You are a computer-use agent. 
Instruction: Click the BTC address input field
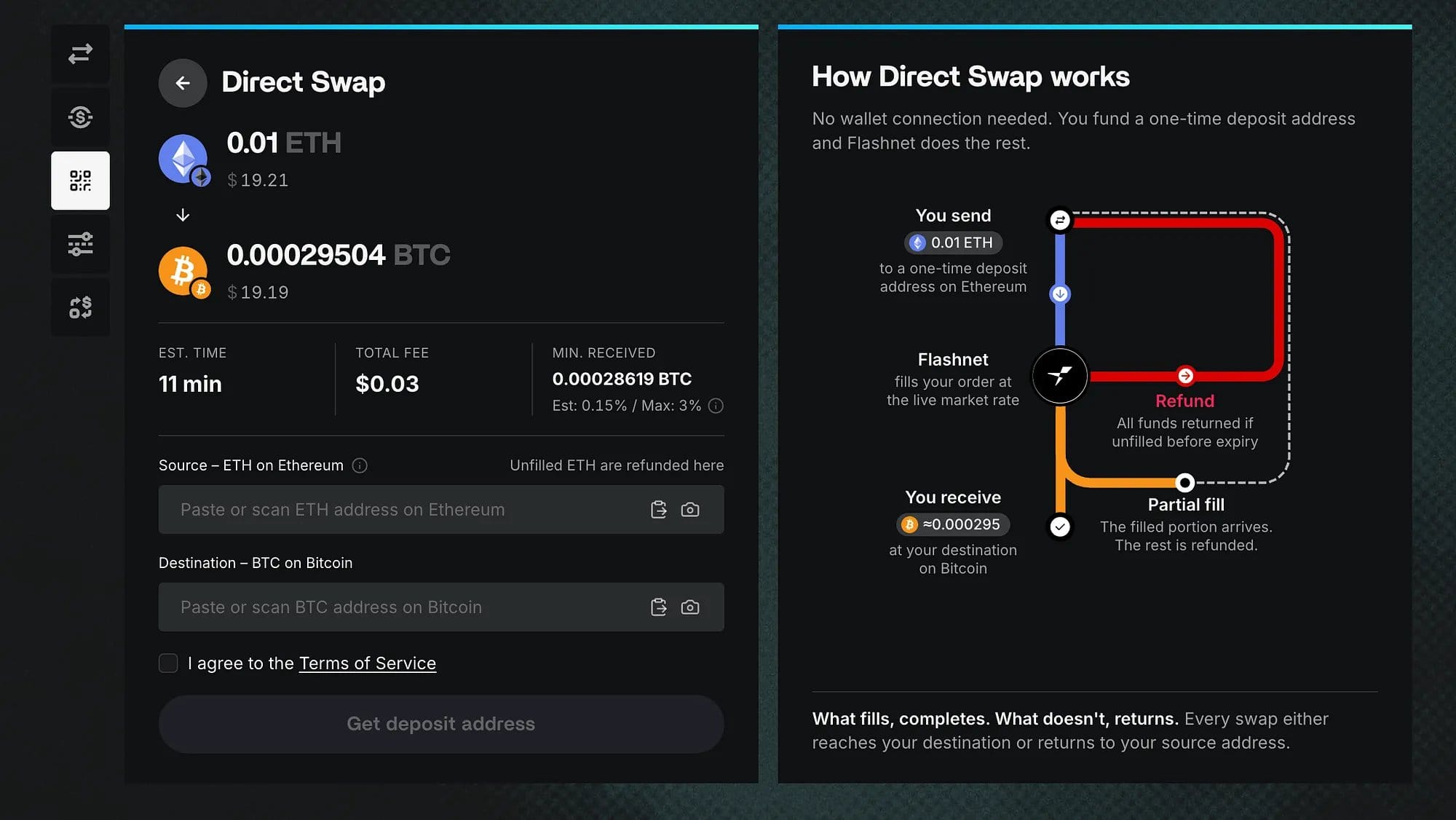[441, 607]
